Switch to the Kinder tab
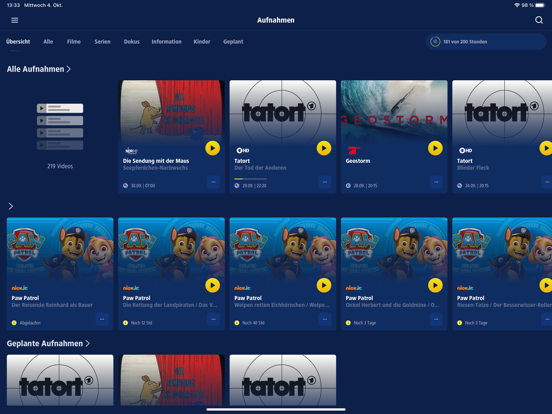Screen dimensions: 552x414 pos(202,42)
